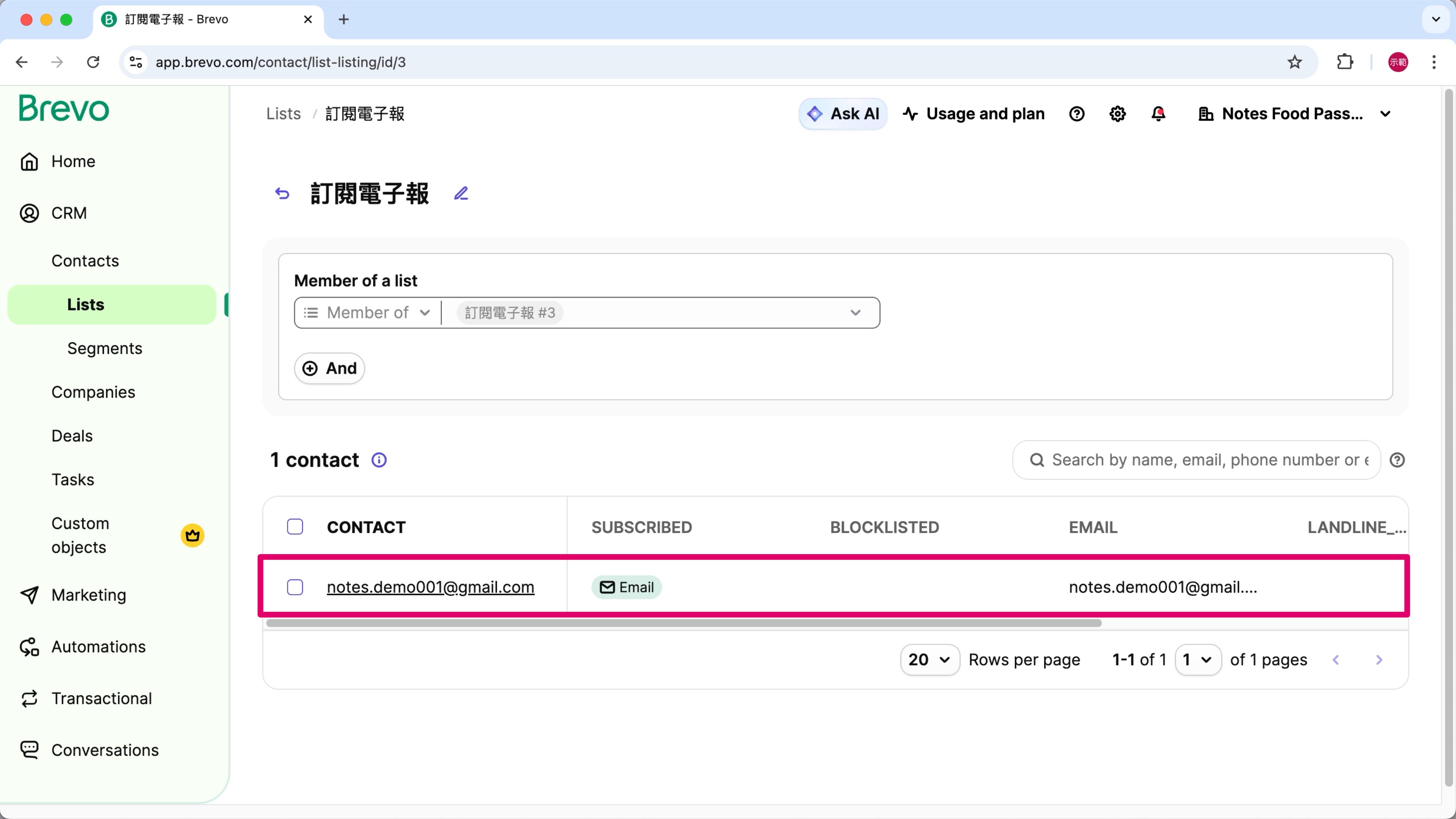This screenshot has height=819, width=1456.
Task: Open the settings gear icon in header
Action: (1117, 114)
